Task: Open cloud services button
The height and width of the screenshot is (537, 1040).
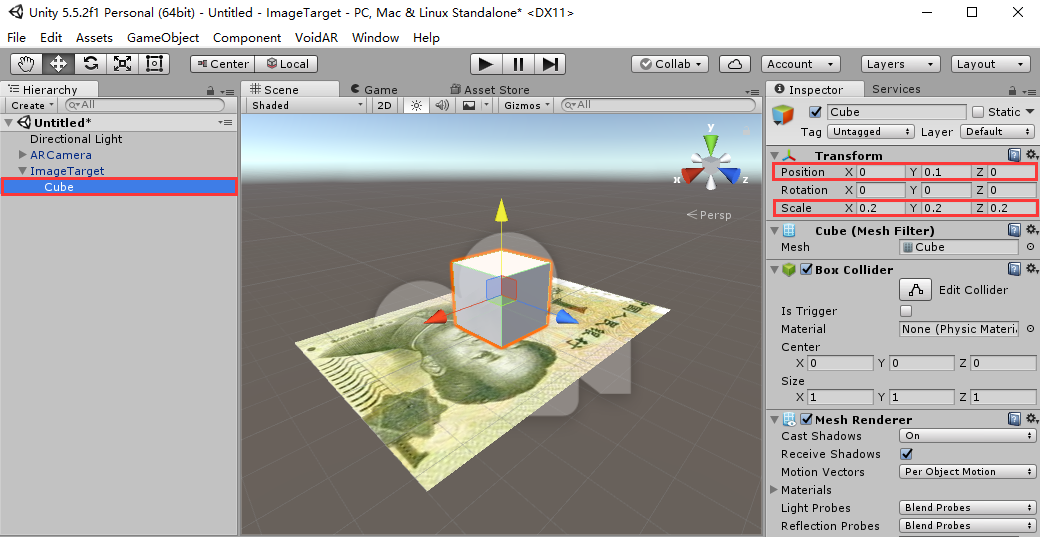Action: coord(735,64)
